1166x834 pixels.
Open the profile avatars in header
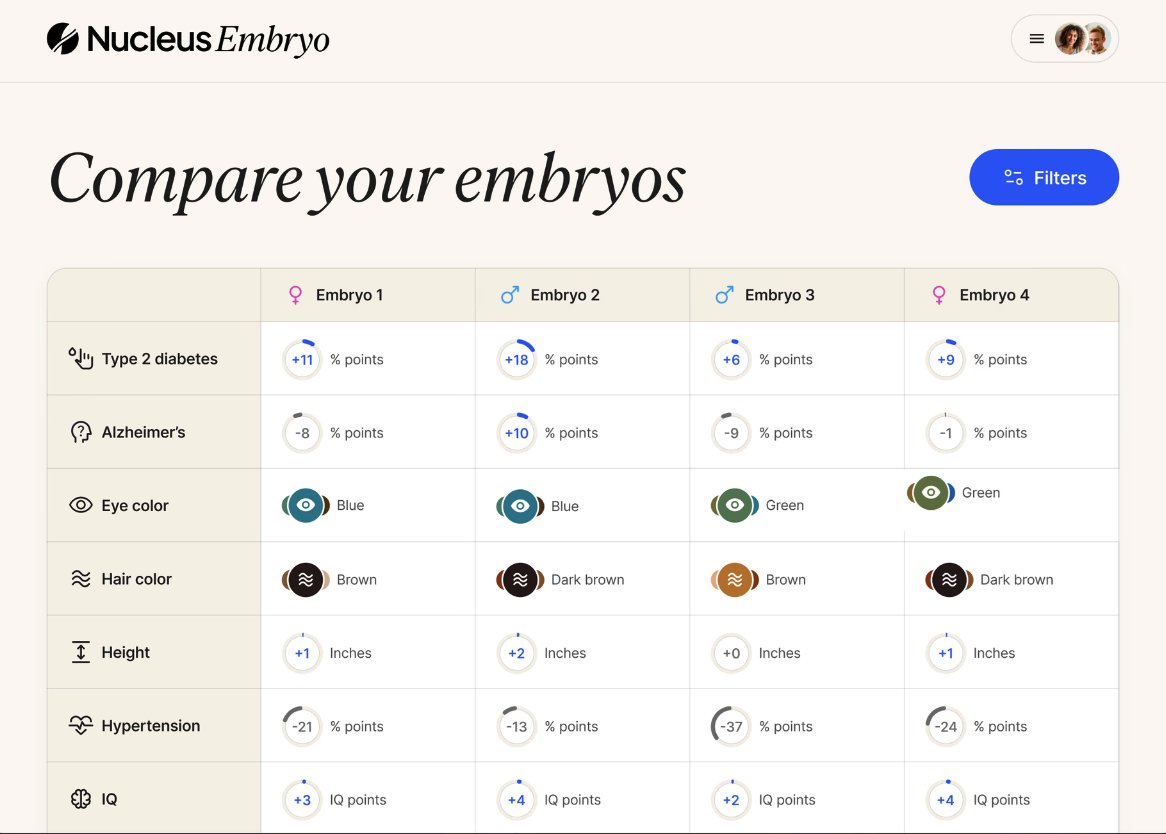coord(1083,39)
